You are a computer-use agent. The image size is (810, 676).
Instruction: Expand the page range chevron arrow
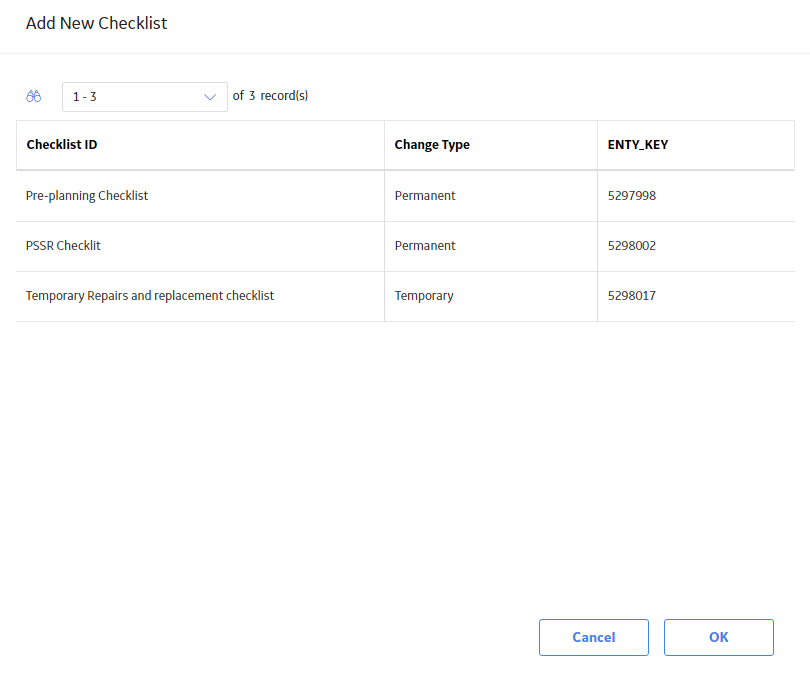pos(210,97)
